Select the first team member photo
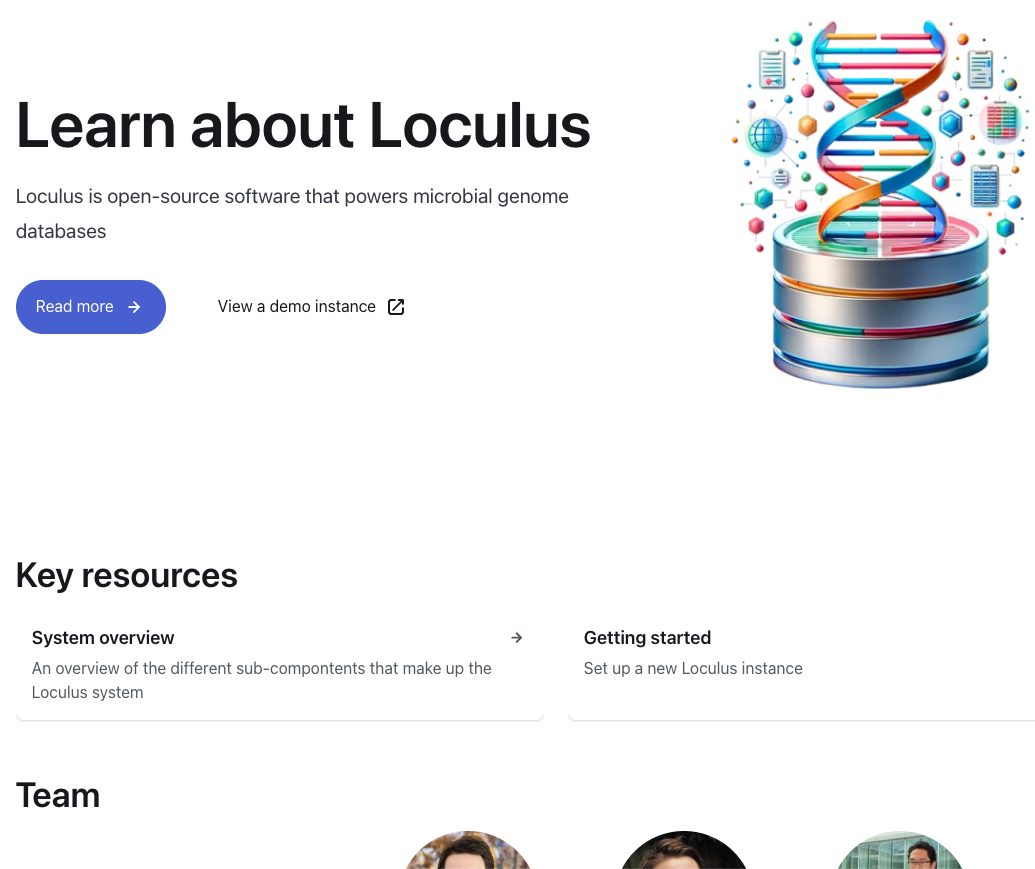 coord(468,851)
